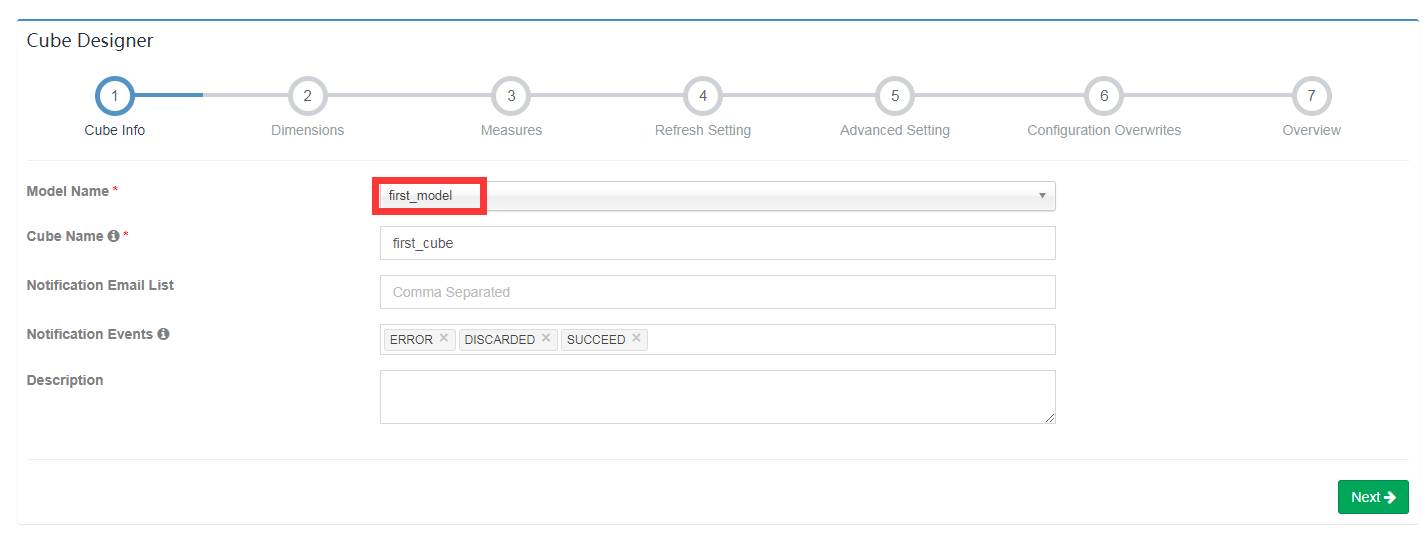Click the Description field label
This screenshot has width=1428, height=538.
click(x=65, y=380)
